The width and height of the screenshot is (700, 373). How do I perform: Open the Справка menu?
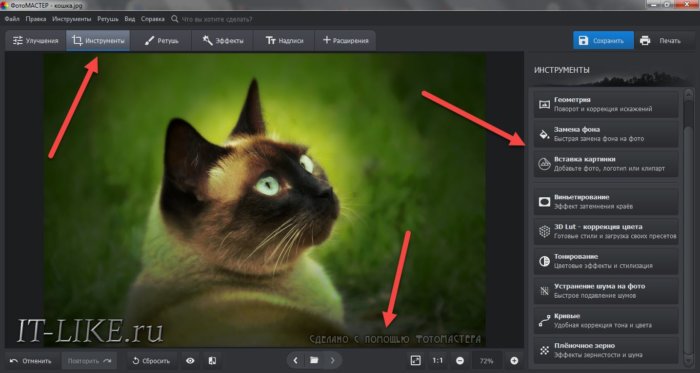pyautogui.click(x=153, y=19)
